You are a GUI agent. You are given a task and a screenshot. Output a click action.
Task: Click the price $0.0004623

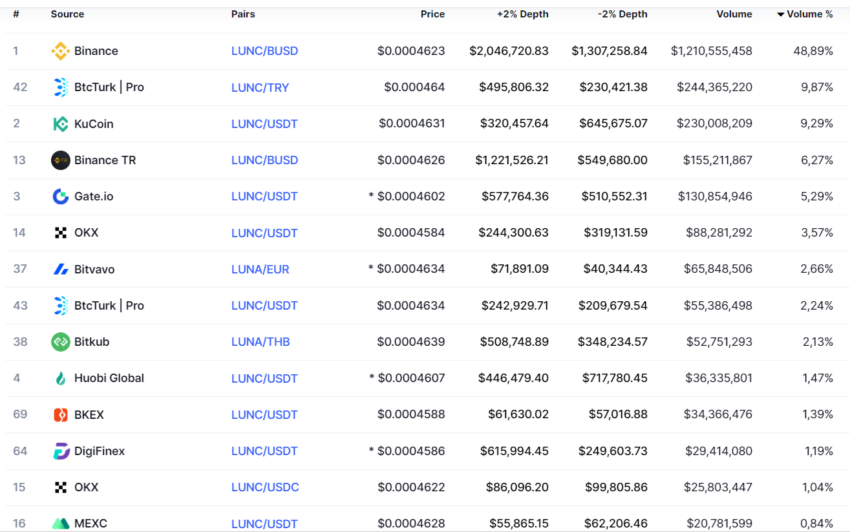[411, 51]
